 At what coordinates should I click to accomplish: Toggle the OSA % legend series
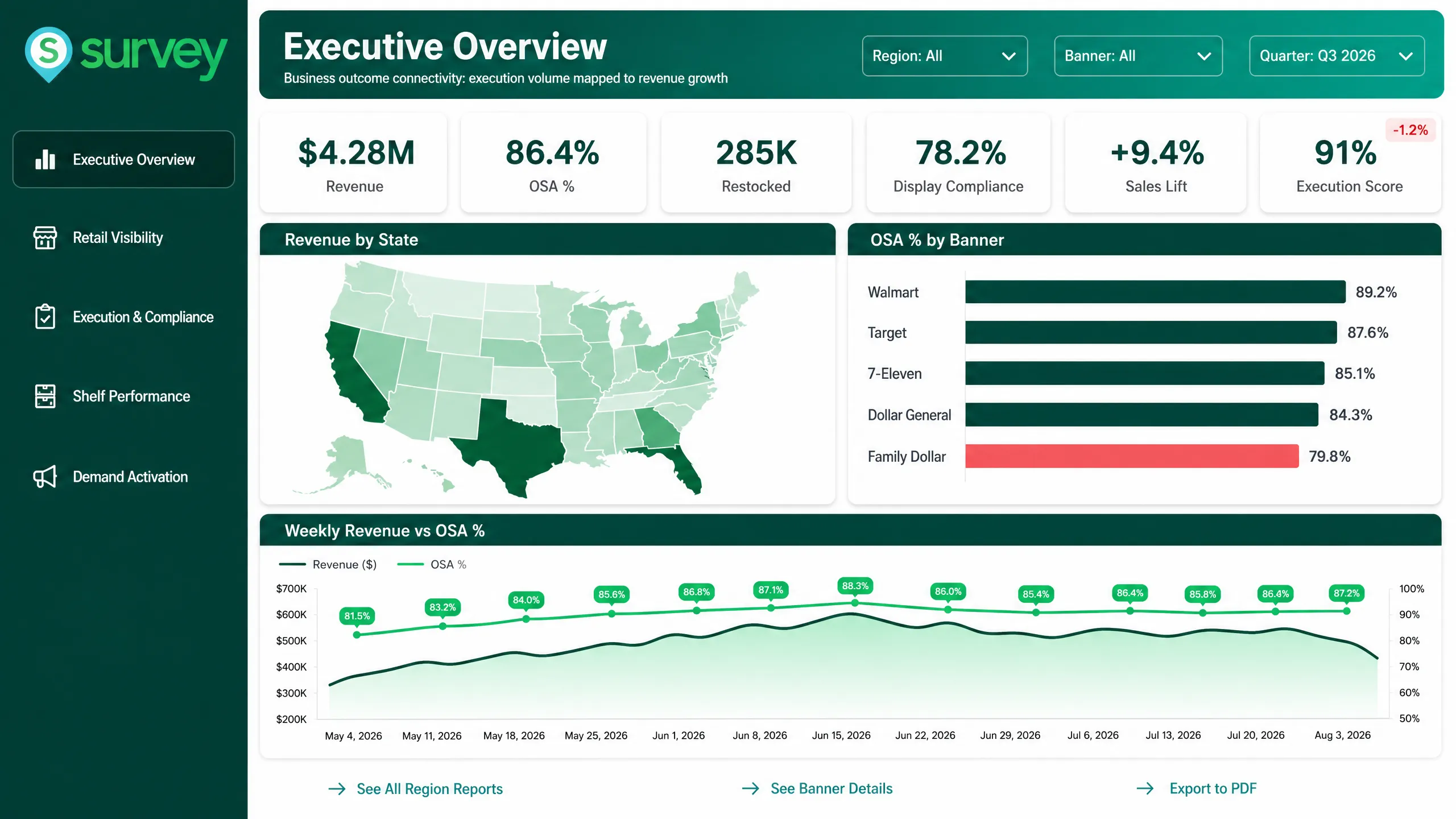coord(431,564)
